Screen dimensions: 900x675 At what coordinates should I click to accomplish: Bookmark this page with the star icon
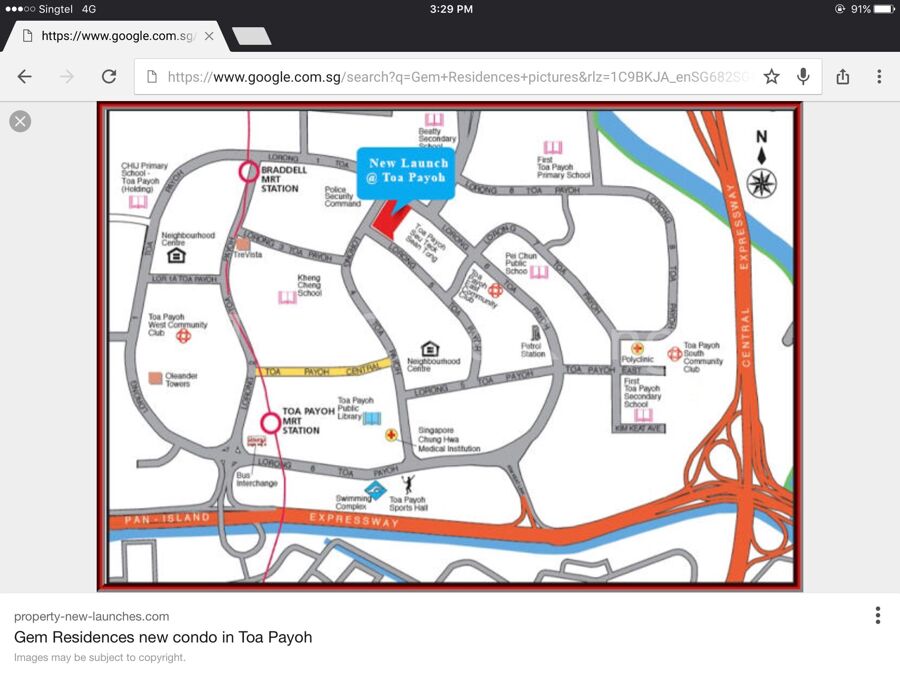point(771,77)
